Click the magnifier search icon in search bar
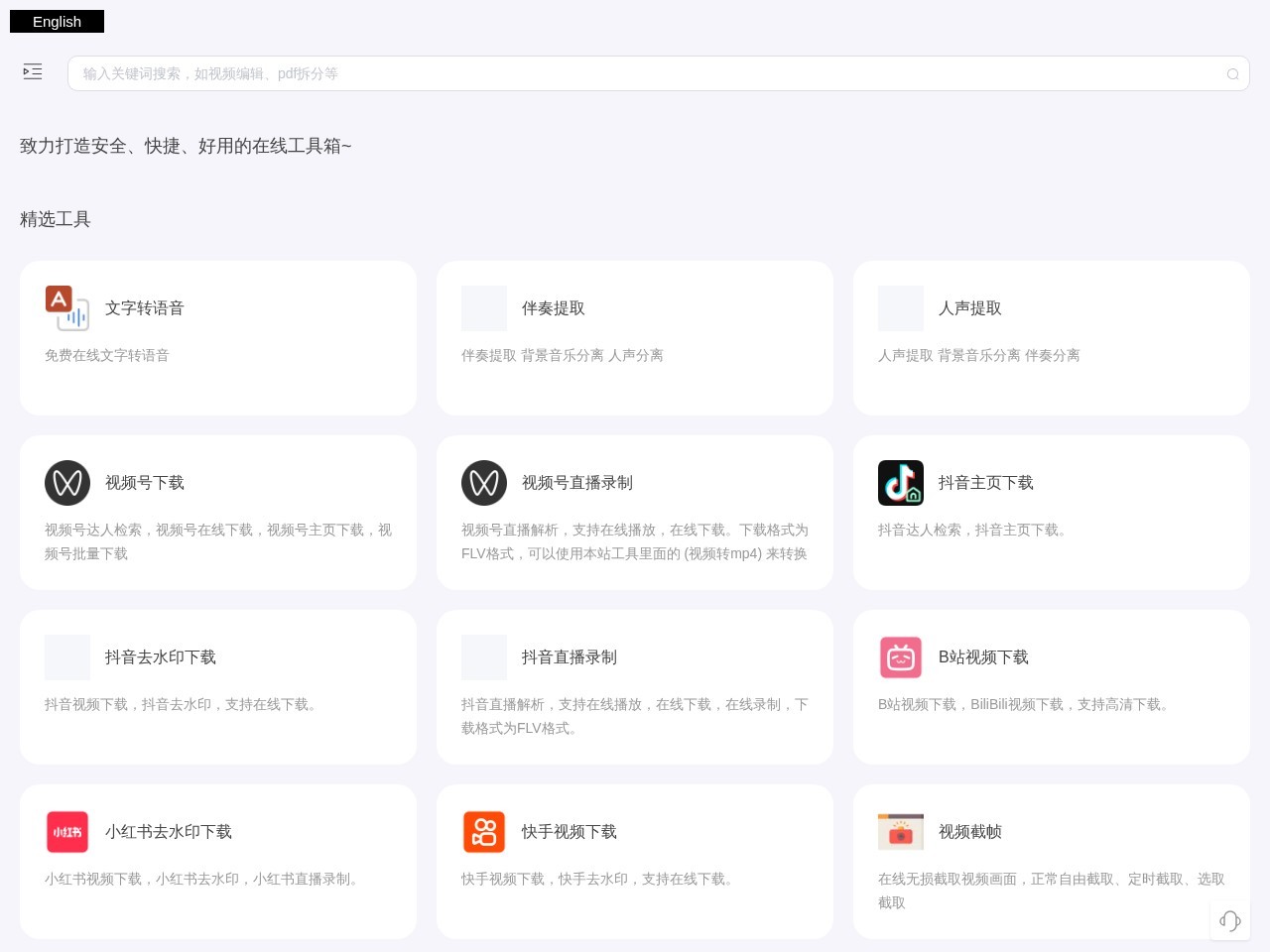Viewport: 1270px width, 952px height. tap(1232, 74)
